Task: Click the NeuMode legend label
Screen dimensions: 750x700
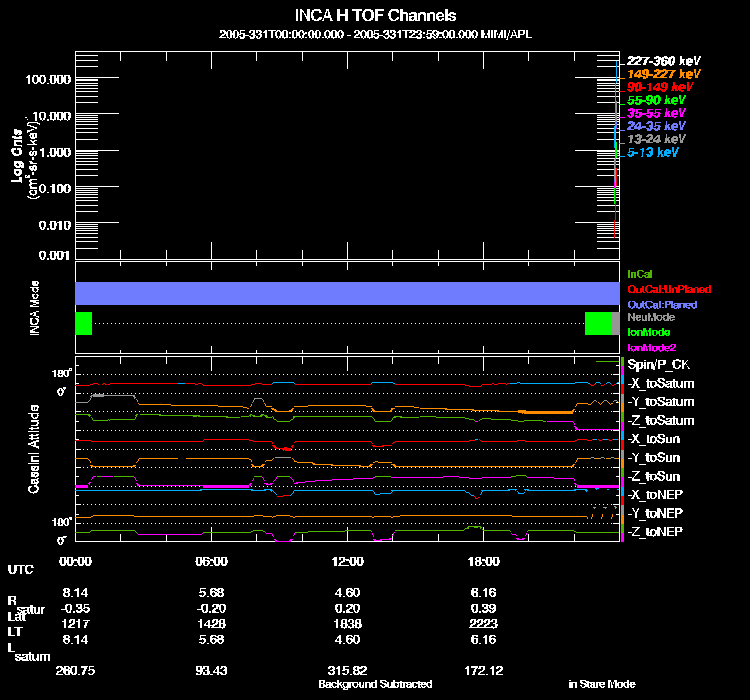Action: pos(651,317)
